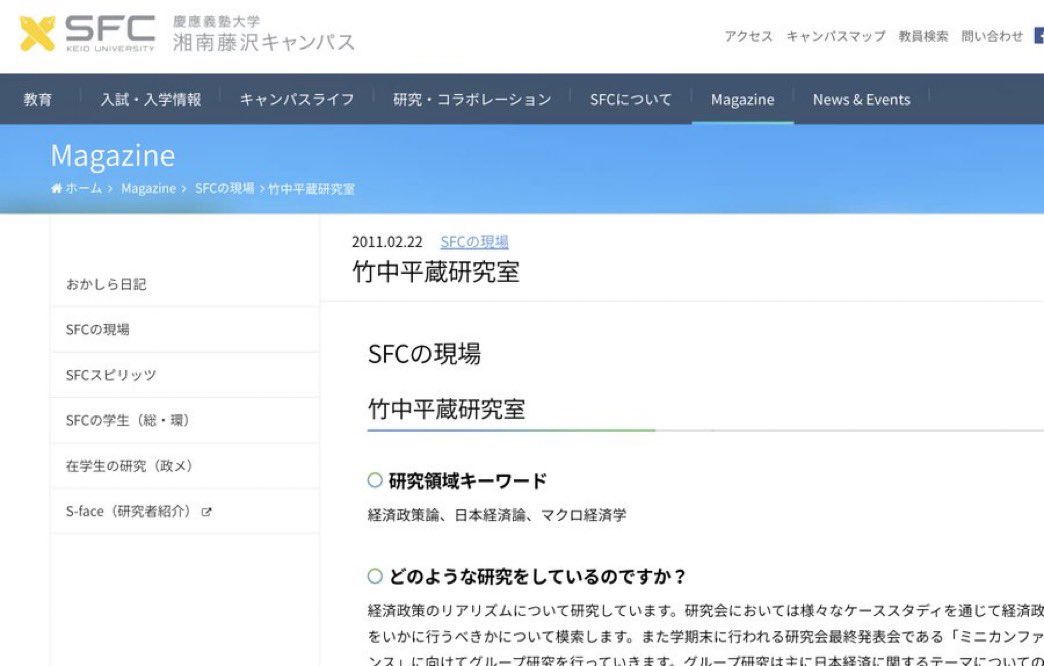Click the SFC Keio University logo
This screenshot has height=666, width=1044.
coord(88,33)
